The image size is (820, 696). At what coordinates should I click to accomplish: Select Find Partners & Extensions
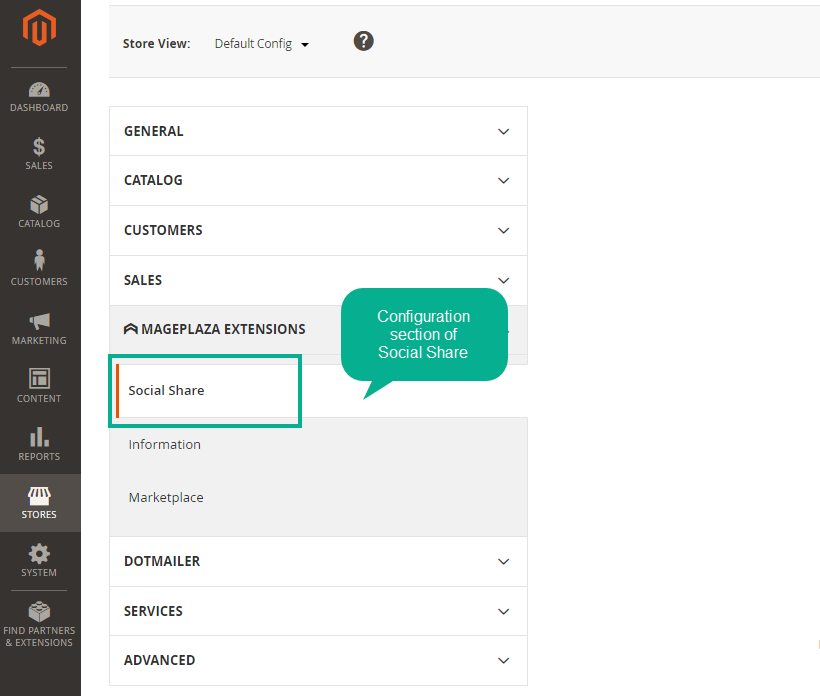[39, 620]
